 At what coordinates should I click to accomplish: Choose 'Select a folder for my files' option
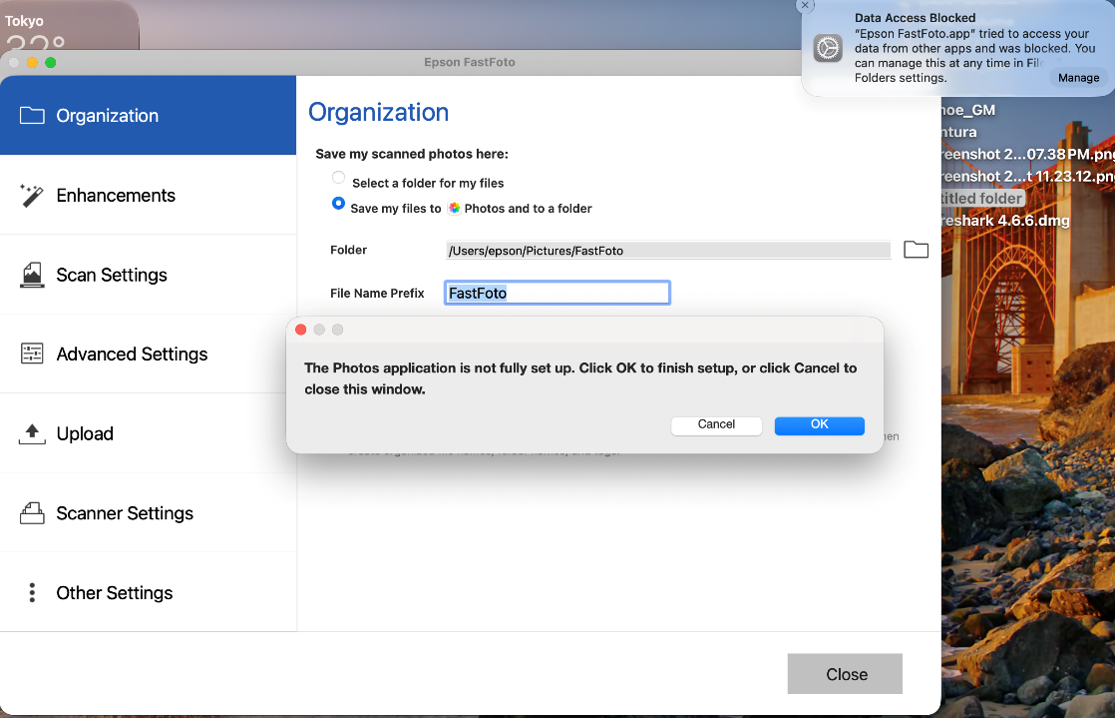click(x=338, y=178)
